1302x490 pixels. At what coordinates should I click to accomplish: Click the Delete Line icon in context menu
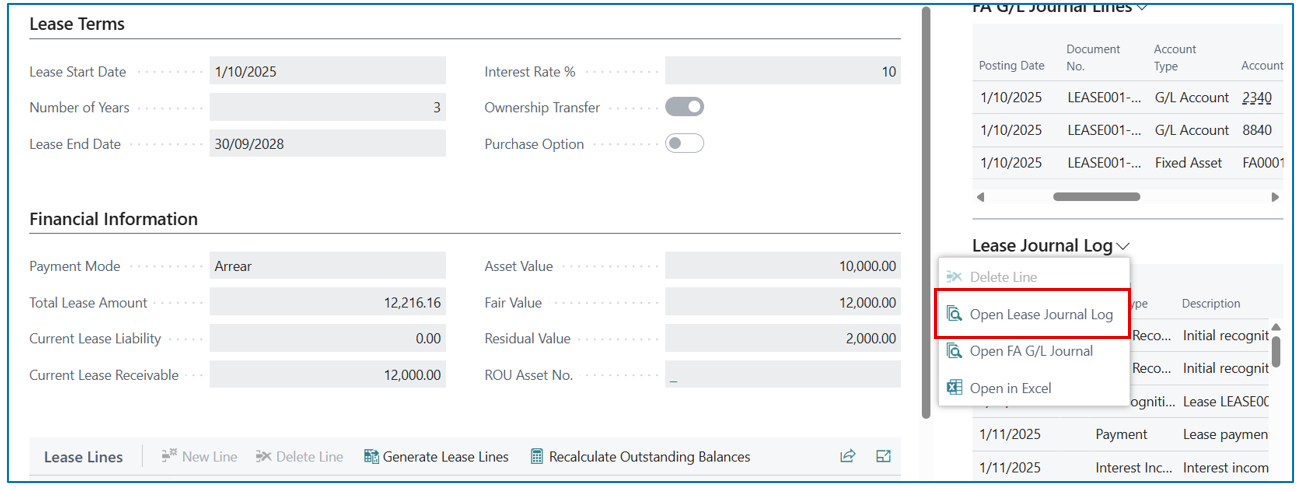(x=953, y=277)
